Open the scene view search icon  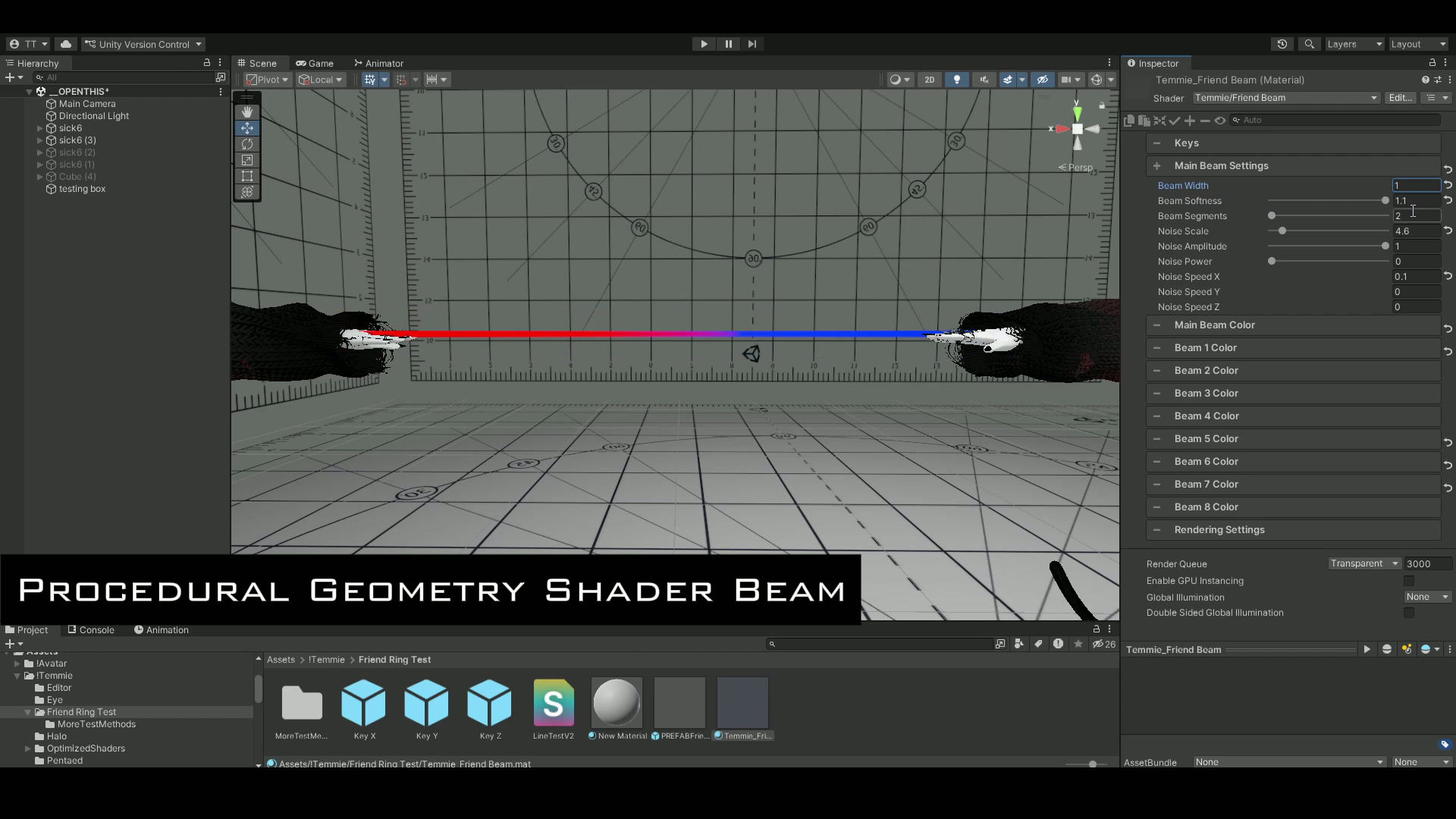pyautogui.click(x=1309, y=44)
